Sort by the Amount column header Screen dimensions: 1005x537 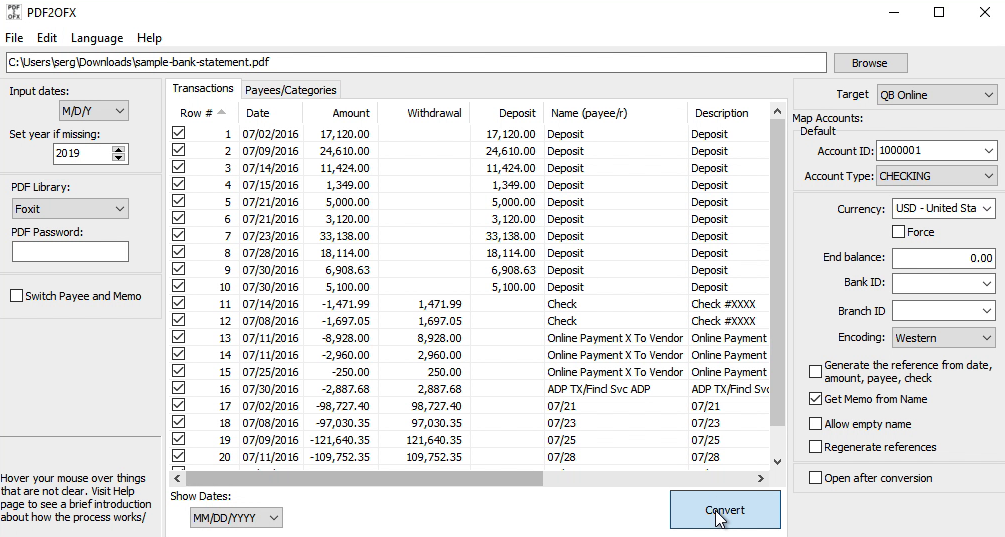340,113
